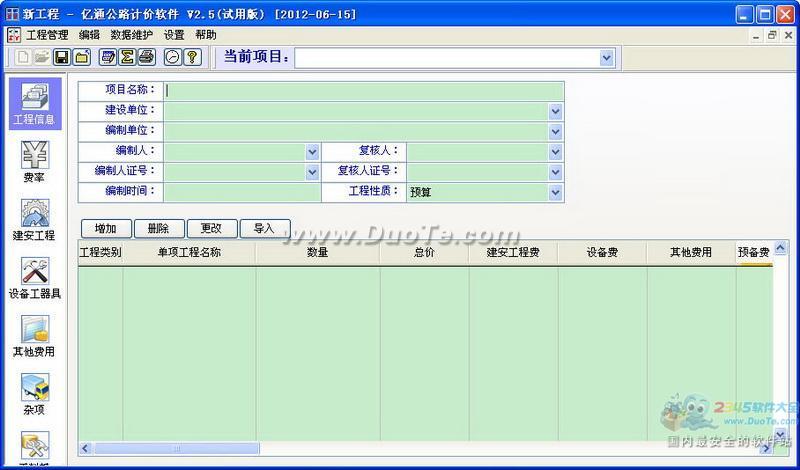Expand the 工程性质 dropdown showing 预算

[556, 192]
